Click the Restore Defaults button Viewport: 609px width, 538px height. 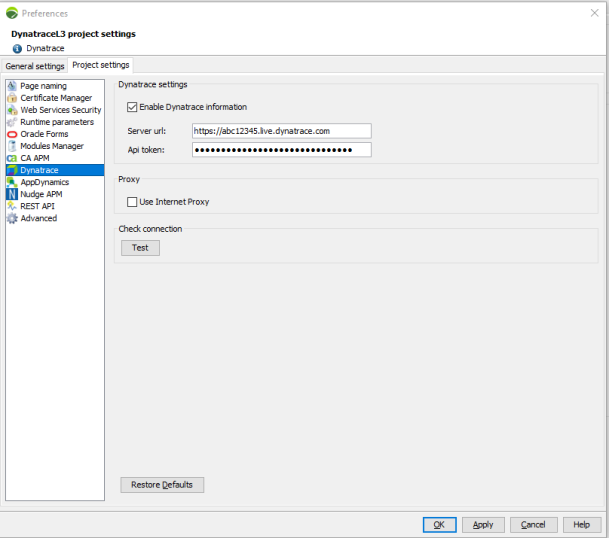coord(162,485)
